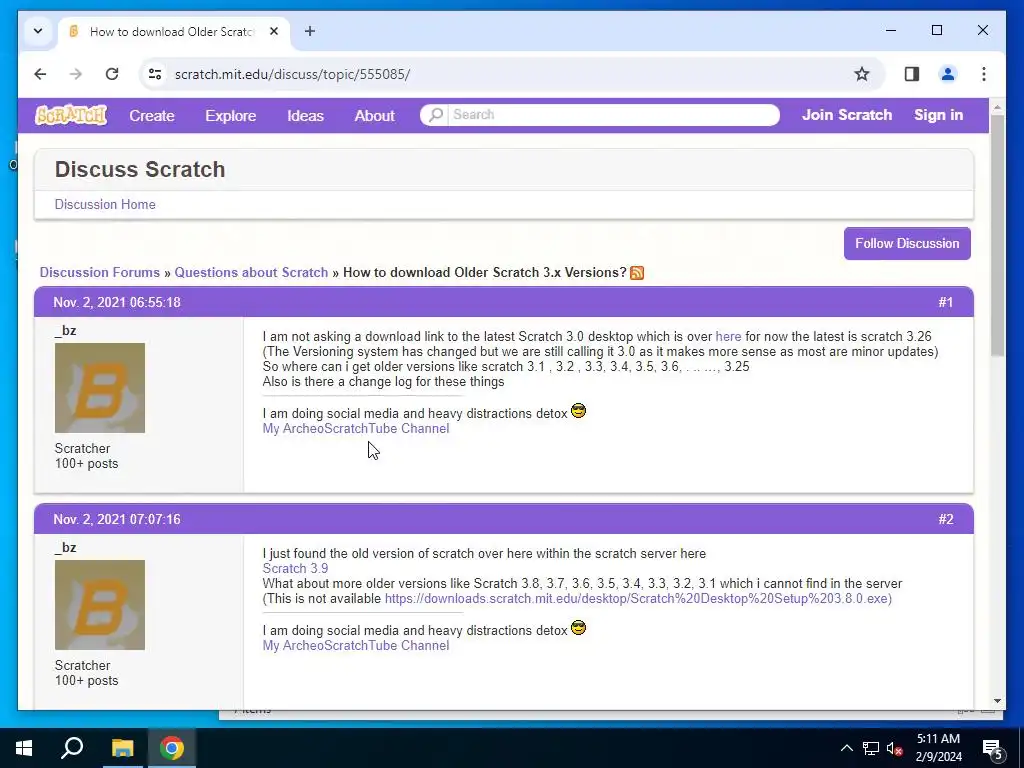
Task: Click the RSS feed icon beside topic title
Action: coord(637,273)
